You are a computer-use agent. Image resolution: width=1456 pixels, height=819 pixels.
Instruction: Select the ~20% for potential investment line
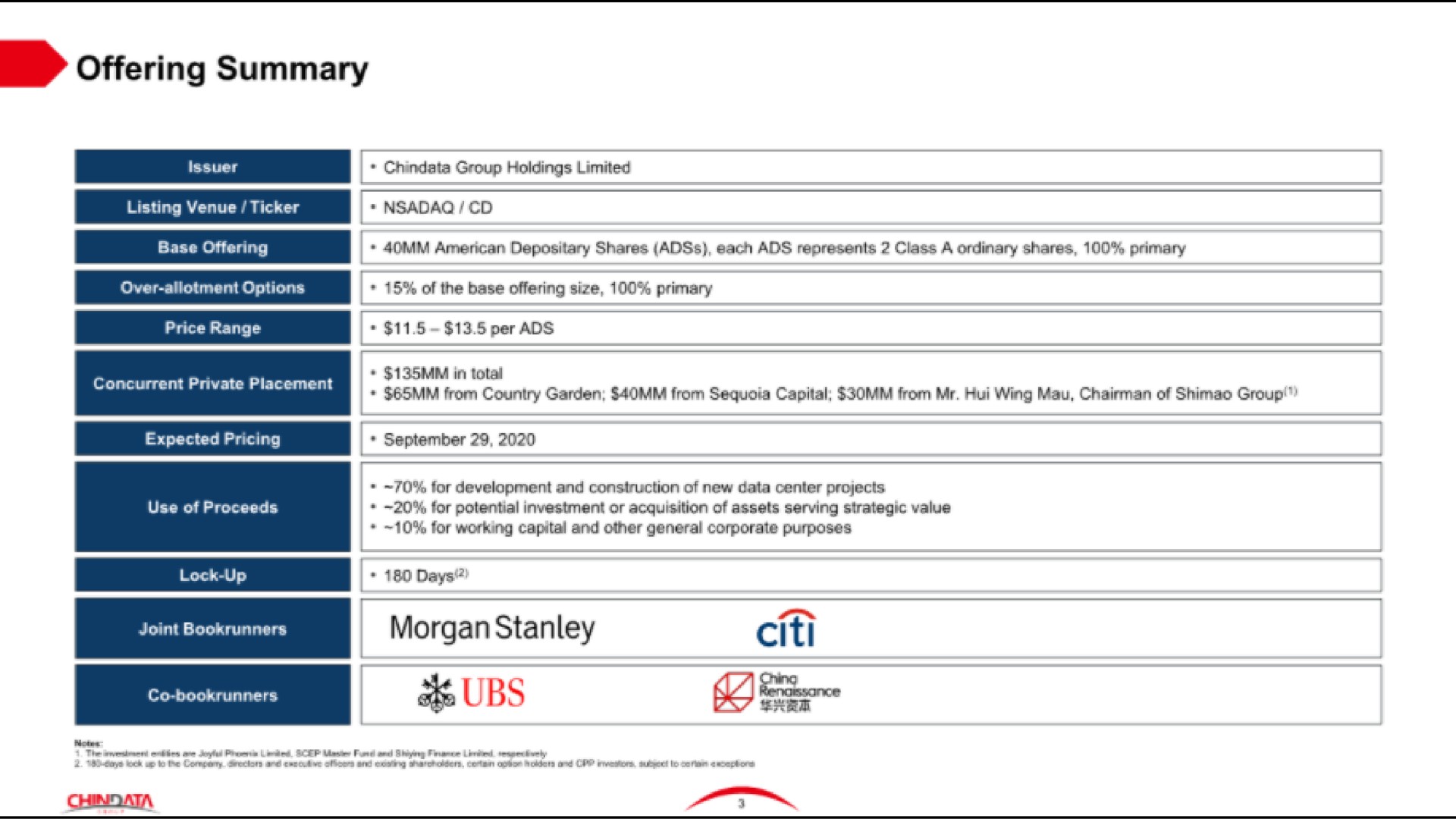[x=667, y=507]
